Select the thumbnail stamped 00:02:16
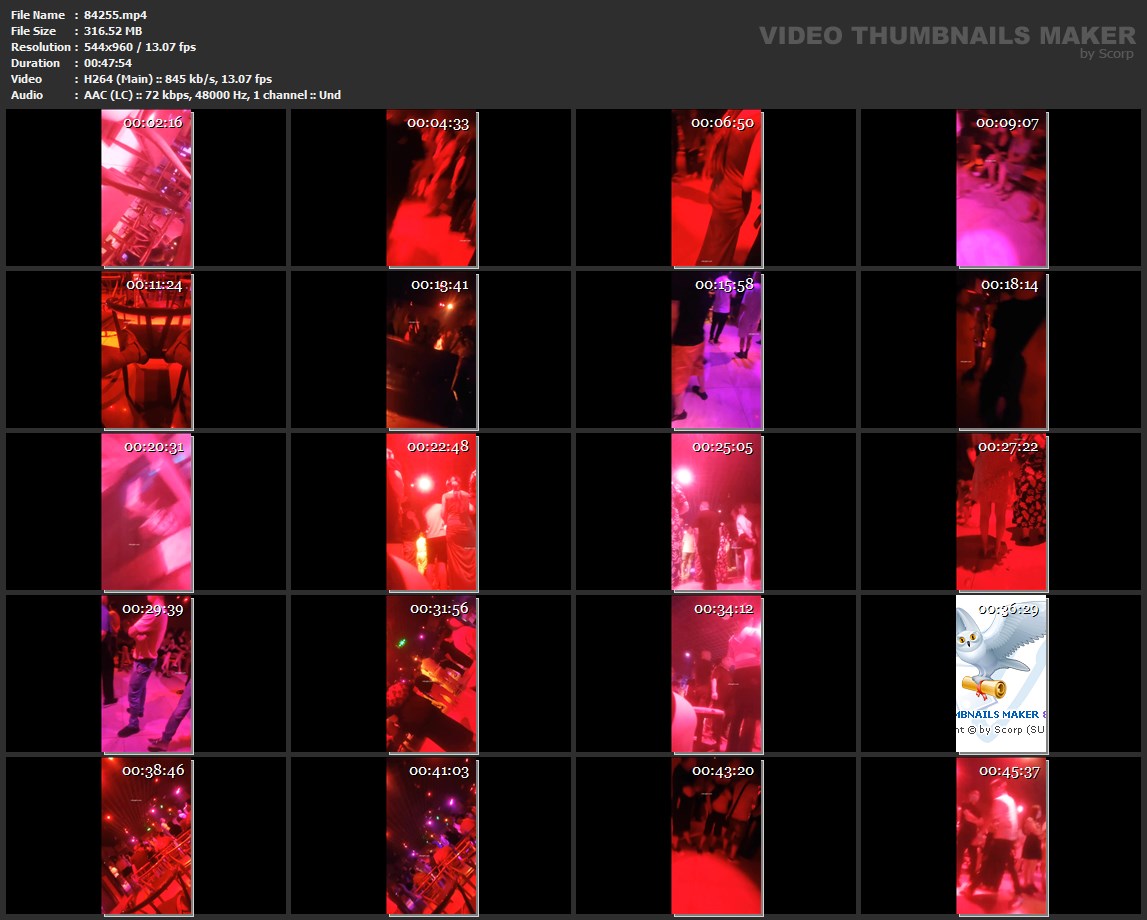Viewport: 1147px width, 920px height. point(146,189)
